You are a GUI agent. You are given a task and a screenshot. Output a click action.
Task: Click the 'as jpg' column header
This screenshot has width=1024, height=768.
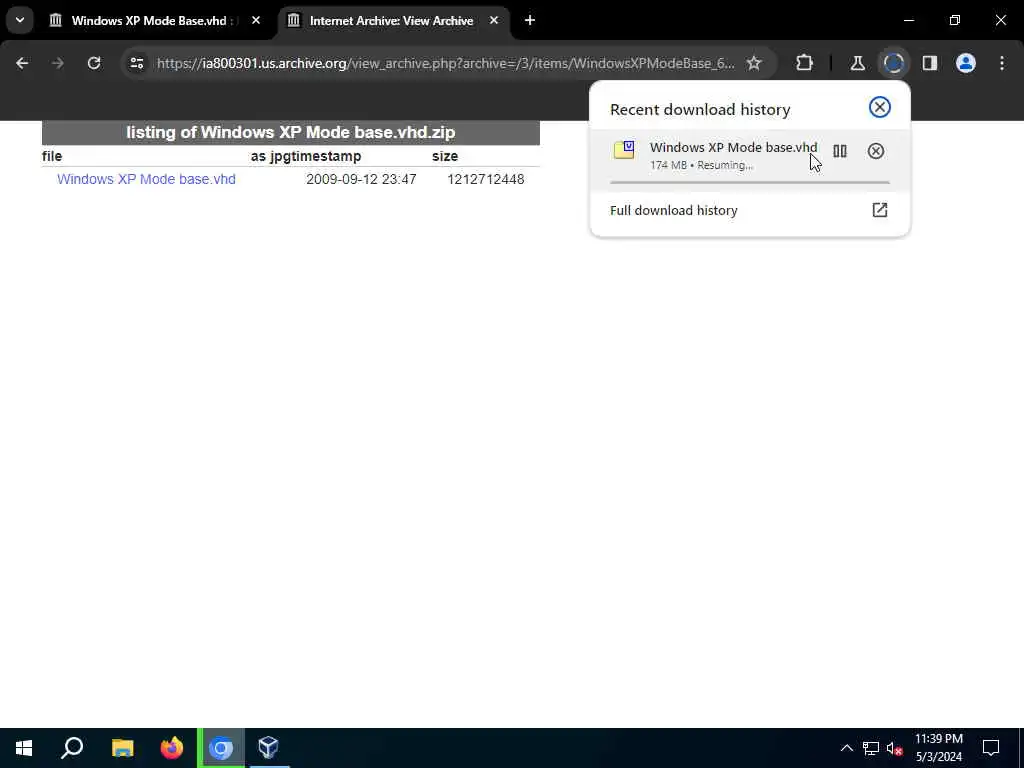click(271, 156)
